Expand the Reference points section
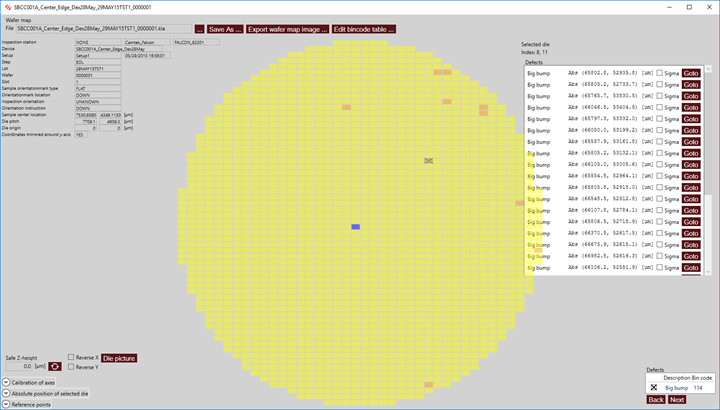Screen dimensions: 720x410 click(x=6, y=404)
